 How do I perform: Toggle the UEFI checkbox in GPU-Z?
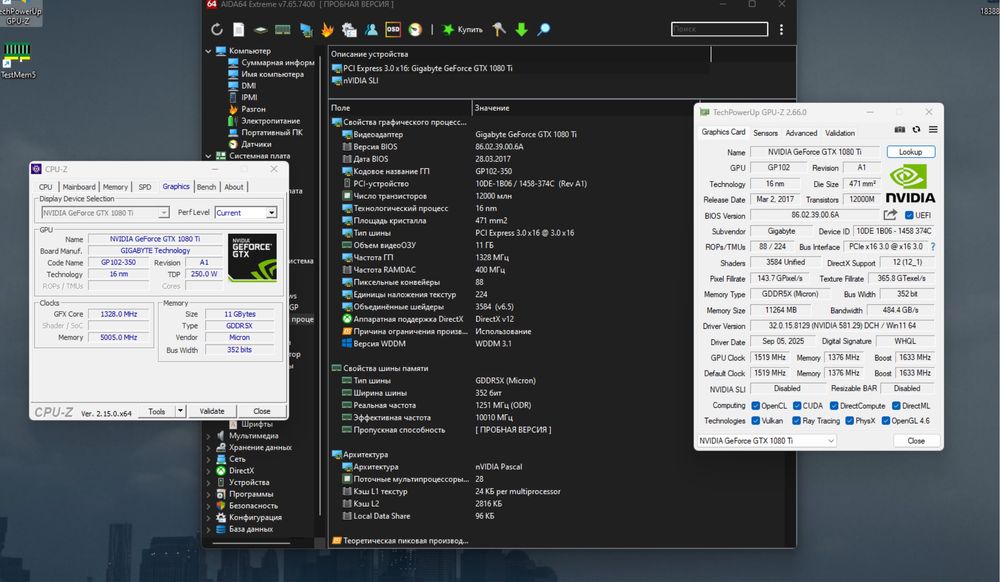click(x=909, y=215)
